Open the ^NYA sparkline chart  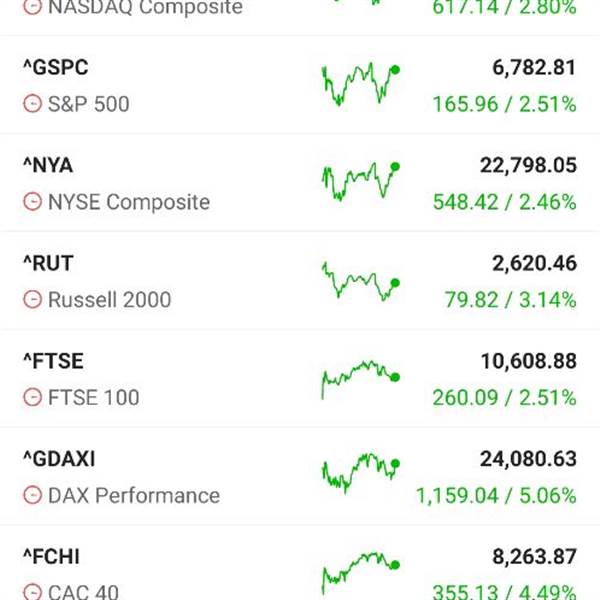pyautogui.click(x=360, y=181)
